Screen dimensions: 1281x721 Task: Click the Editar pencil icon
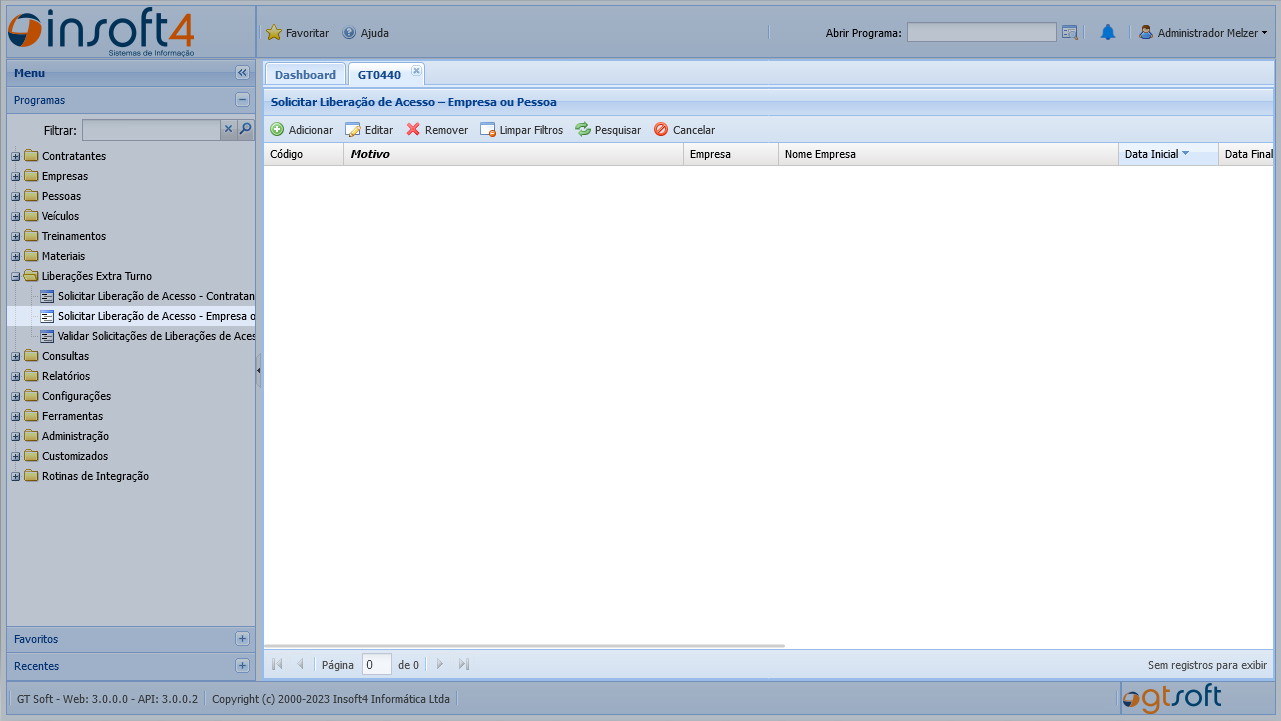pyautogui.click(x=353, y=130)
